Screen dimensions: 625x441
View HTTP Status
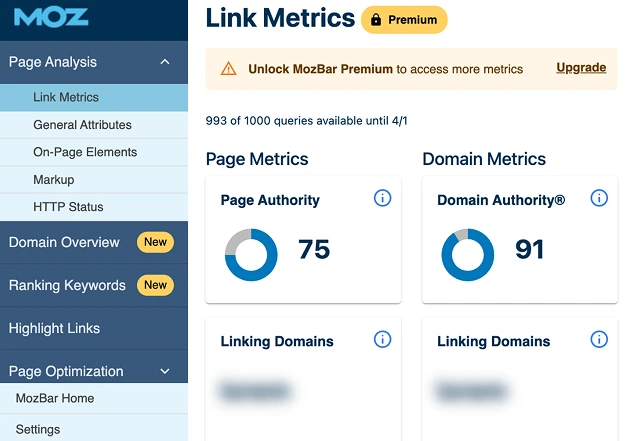(68, 207)
